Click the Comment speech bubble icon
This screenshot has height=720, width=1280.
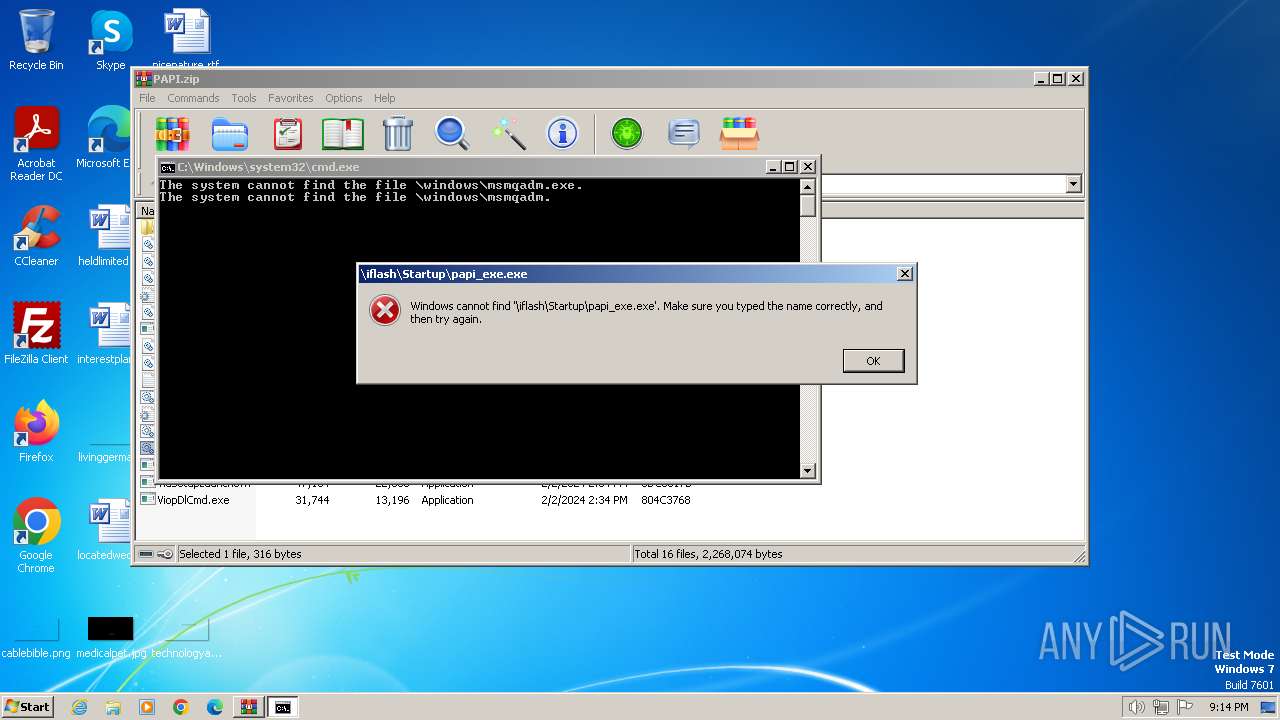click(x=684, y=133)
